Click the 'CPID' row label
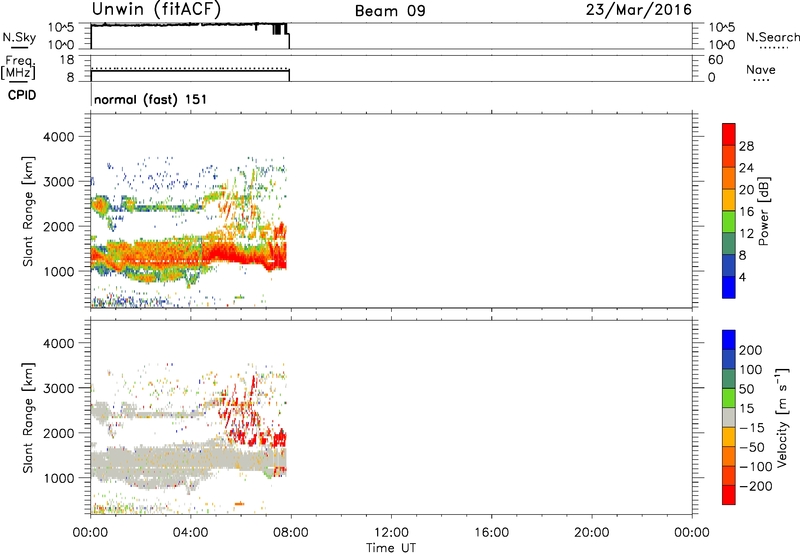 [22, 95]
